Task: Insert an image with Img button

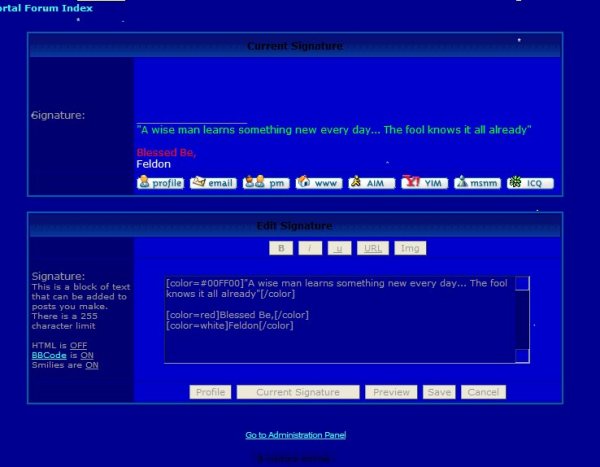Action: click(409, 248)
